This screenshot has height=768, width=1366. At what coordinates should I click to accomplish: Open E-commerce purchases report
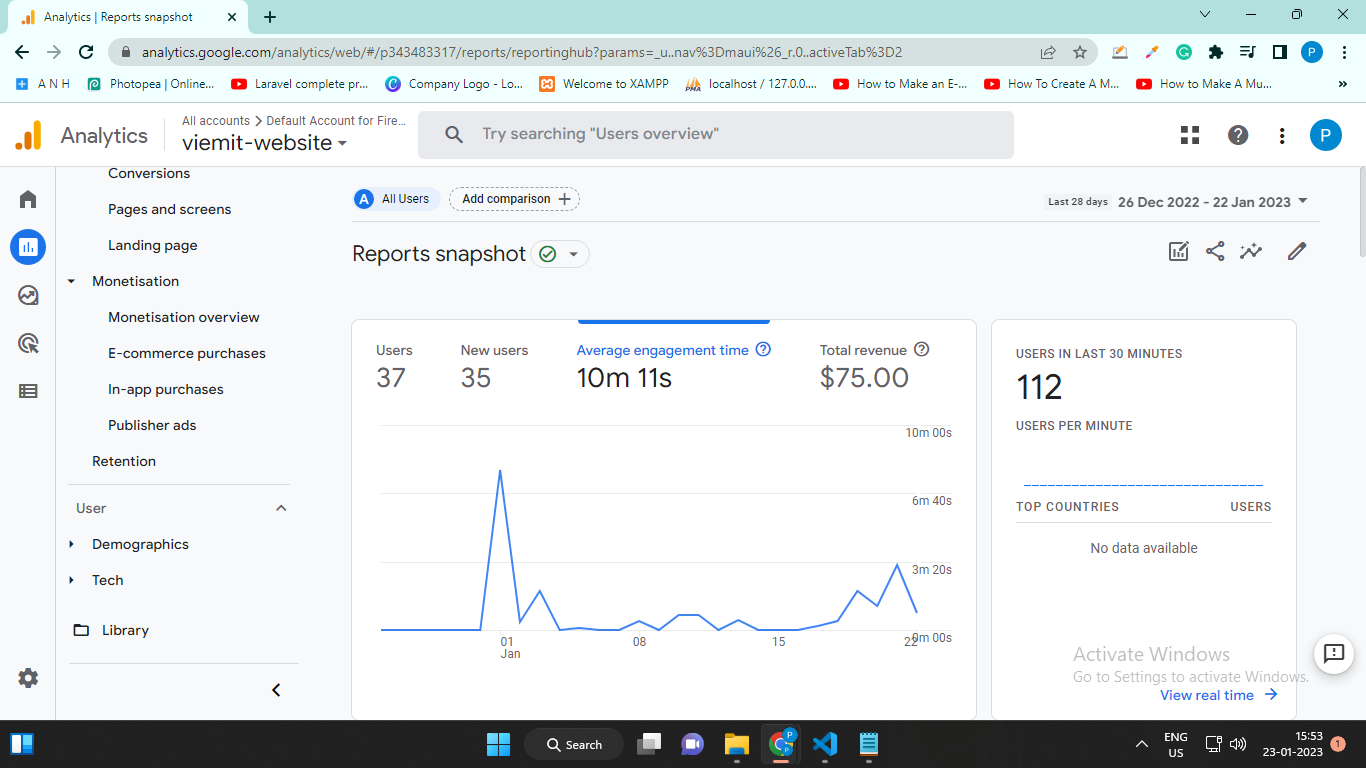[x=187, y=353]
